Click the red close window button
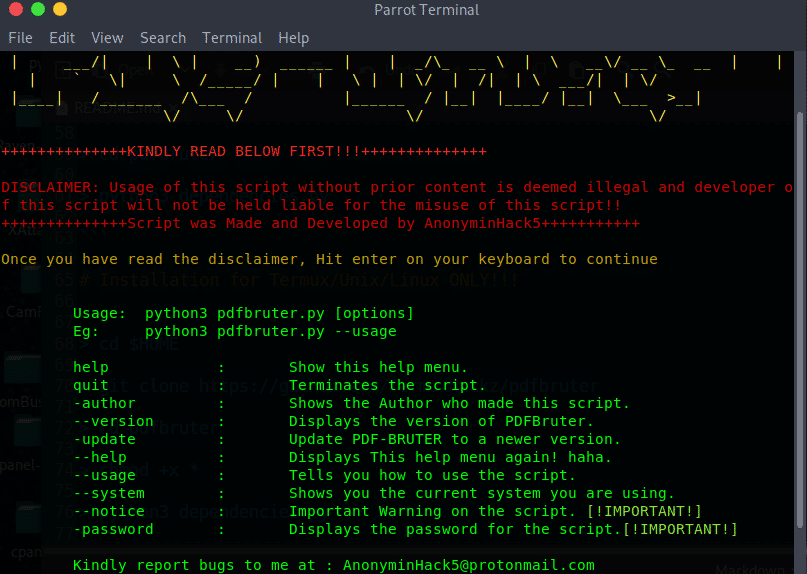 tap(16, 9)
